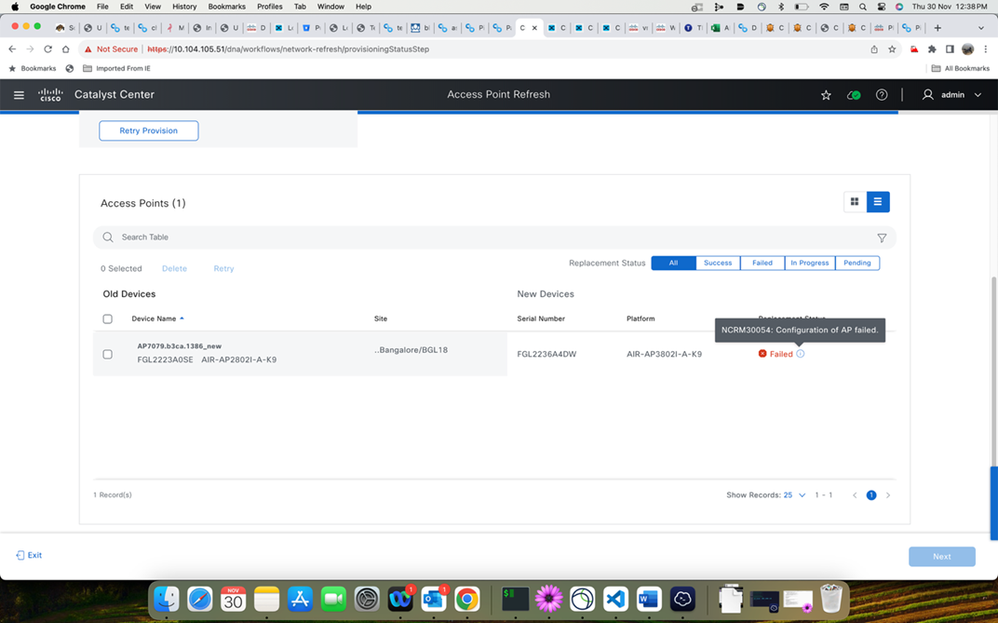Viewport: 998px width, 623px height.
Task: Go to page 1 of records
Action: coord(871,495)
